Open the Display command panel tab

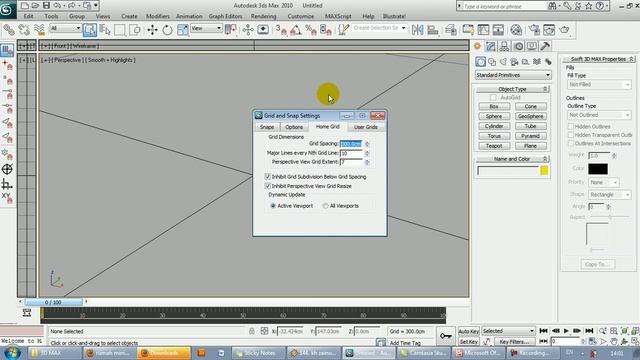tap(532, 46)
